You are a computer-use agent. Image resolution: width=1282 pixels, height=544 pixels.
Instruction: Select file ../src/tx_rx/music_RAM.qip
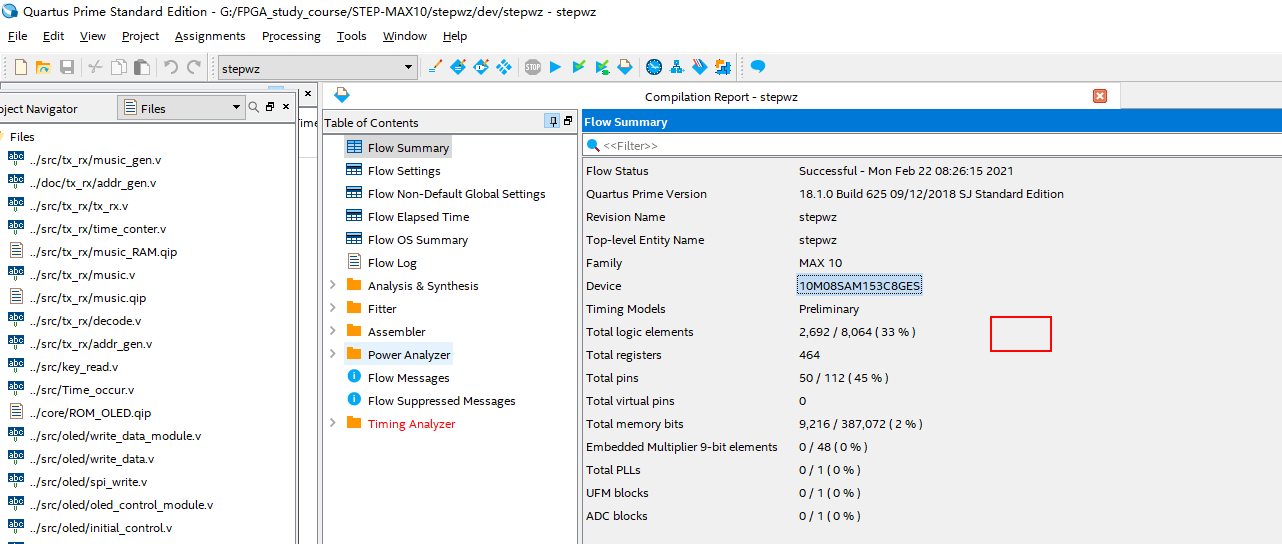point(103,251)
